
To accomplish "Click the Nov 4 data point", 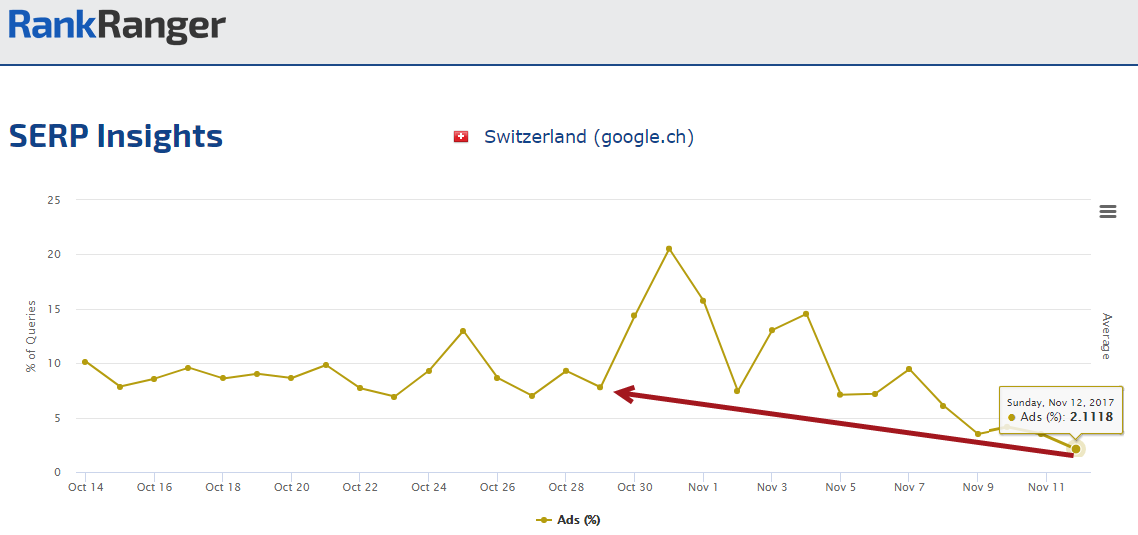I will point(806,314).
